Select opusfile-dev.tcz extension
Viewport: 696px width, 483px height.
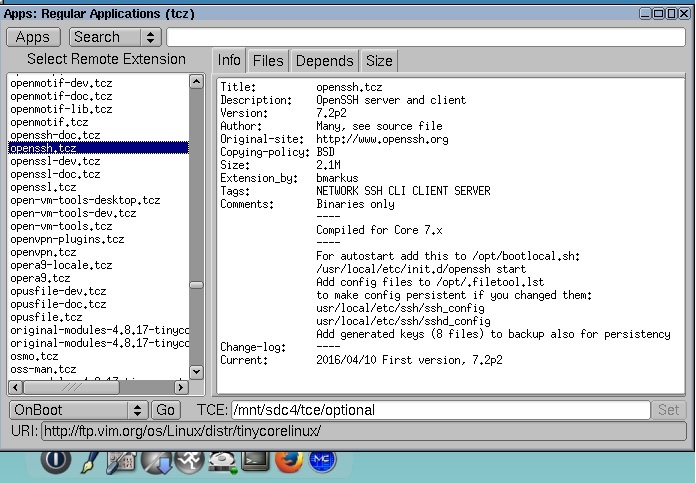(99, 291)
